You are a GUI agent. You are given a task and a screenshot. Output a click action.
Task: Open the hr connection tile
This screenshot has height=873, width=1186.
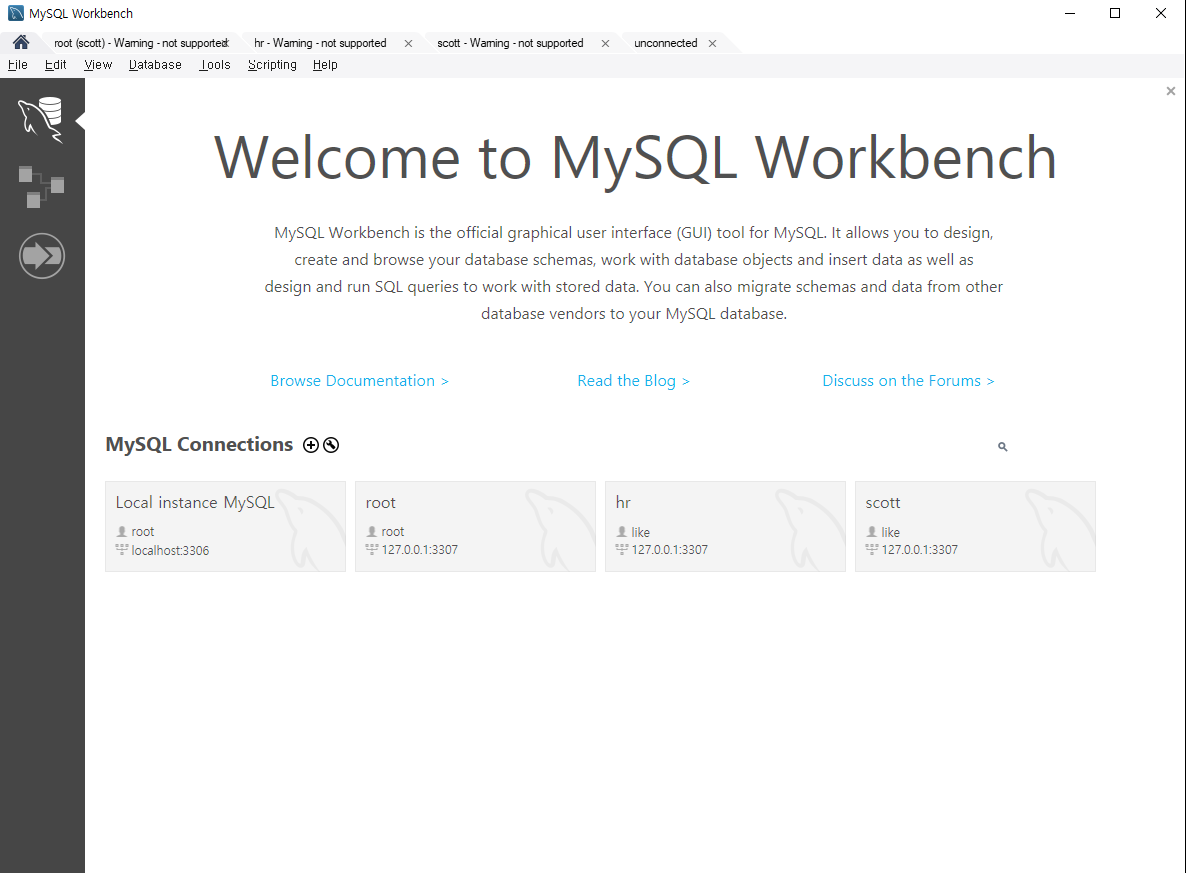[725, 527]
